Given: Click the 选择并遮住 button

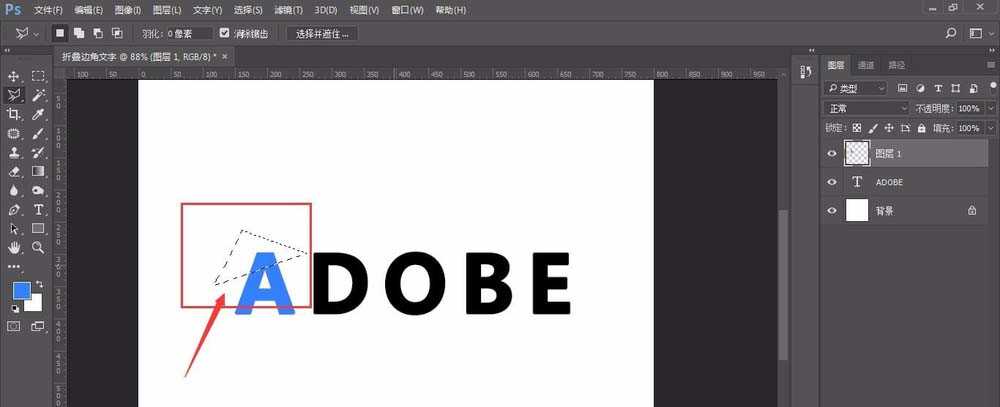Looking at the screenshot, I should point(322,33).
